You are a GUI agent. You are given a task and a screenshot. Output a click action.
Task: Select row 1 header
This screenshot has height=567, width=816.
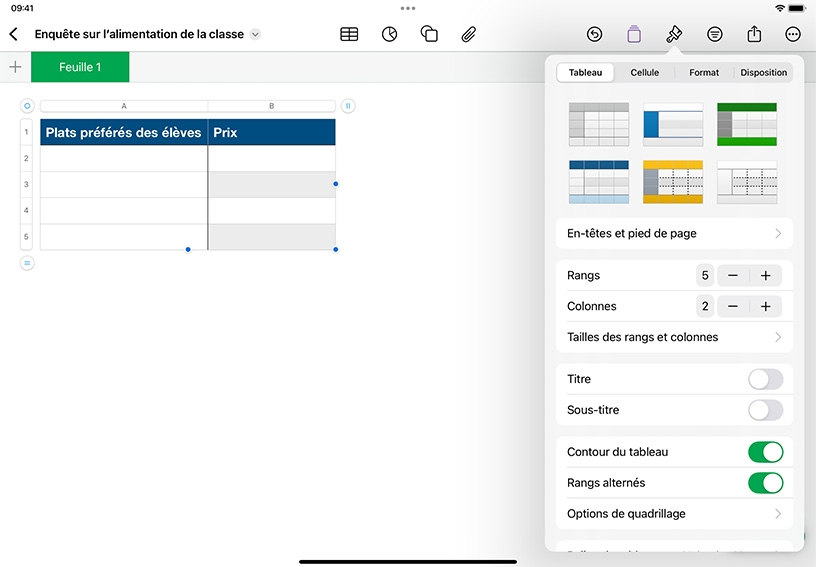point(26,132)
